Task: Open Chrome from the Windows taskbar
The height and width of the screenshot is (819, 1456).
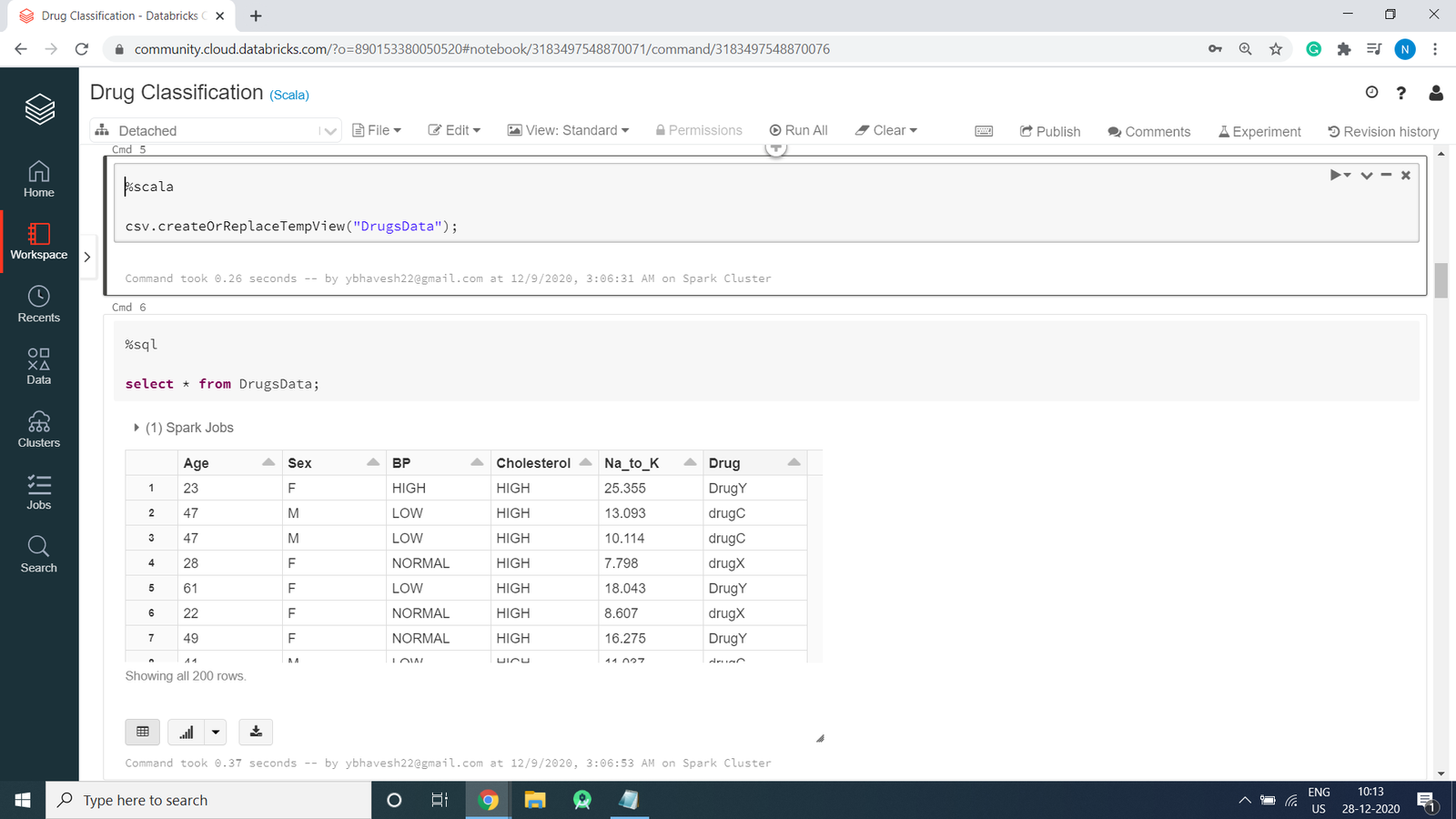Action: (489, 800)
